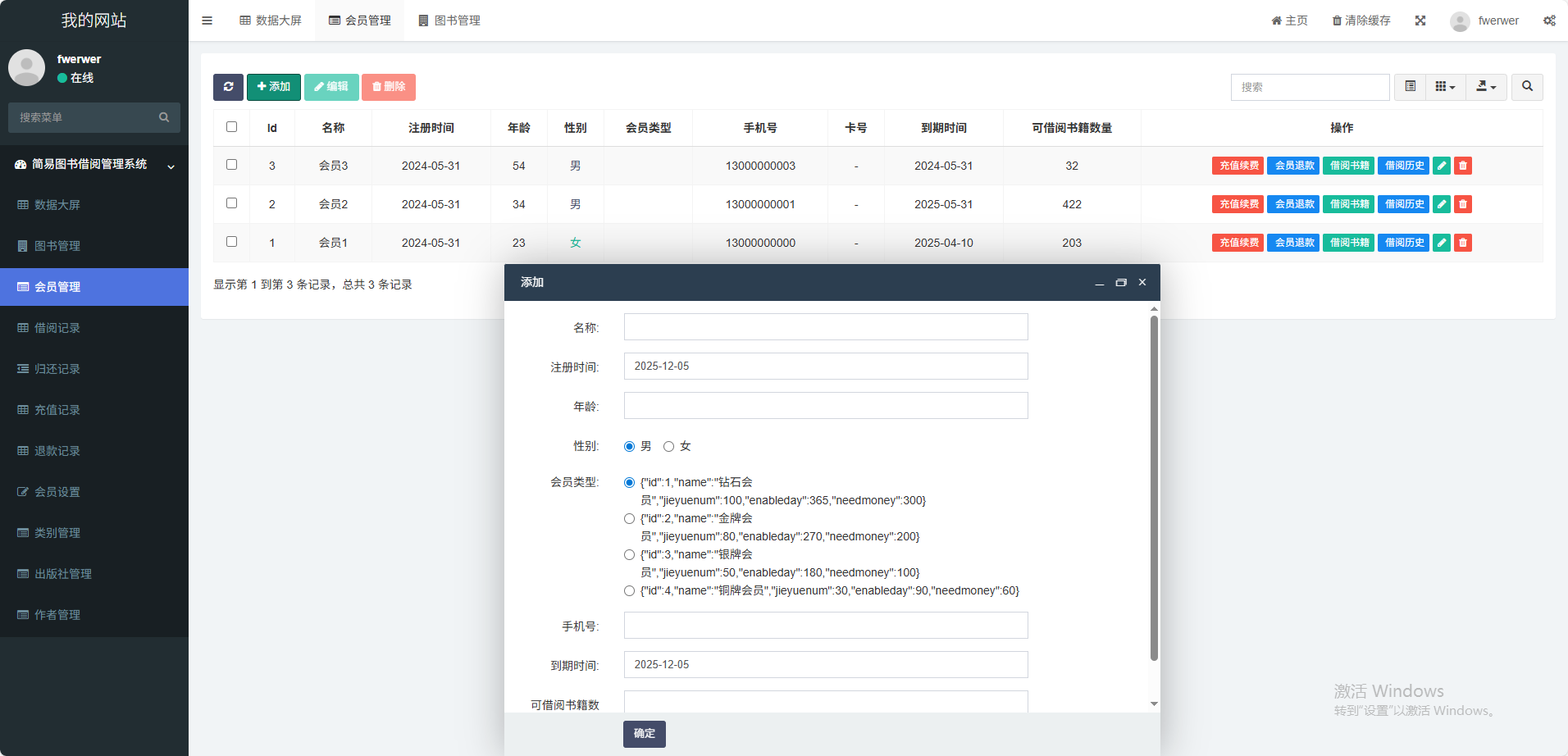Open the columns visibility dropdown
Viewport: 1568px width, 756px height.
(1445, 87)
